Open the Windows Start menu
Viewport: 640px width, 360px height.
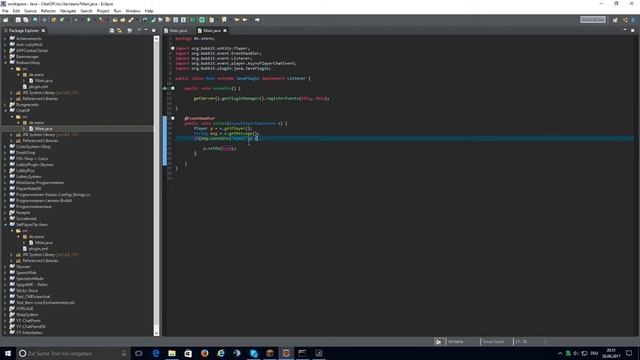8,353
